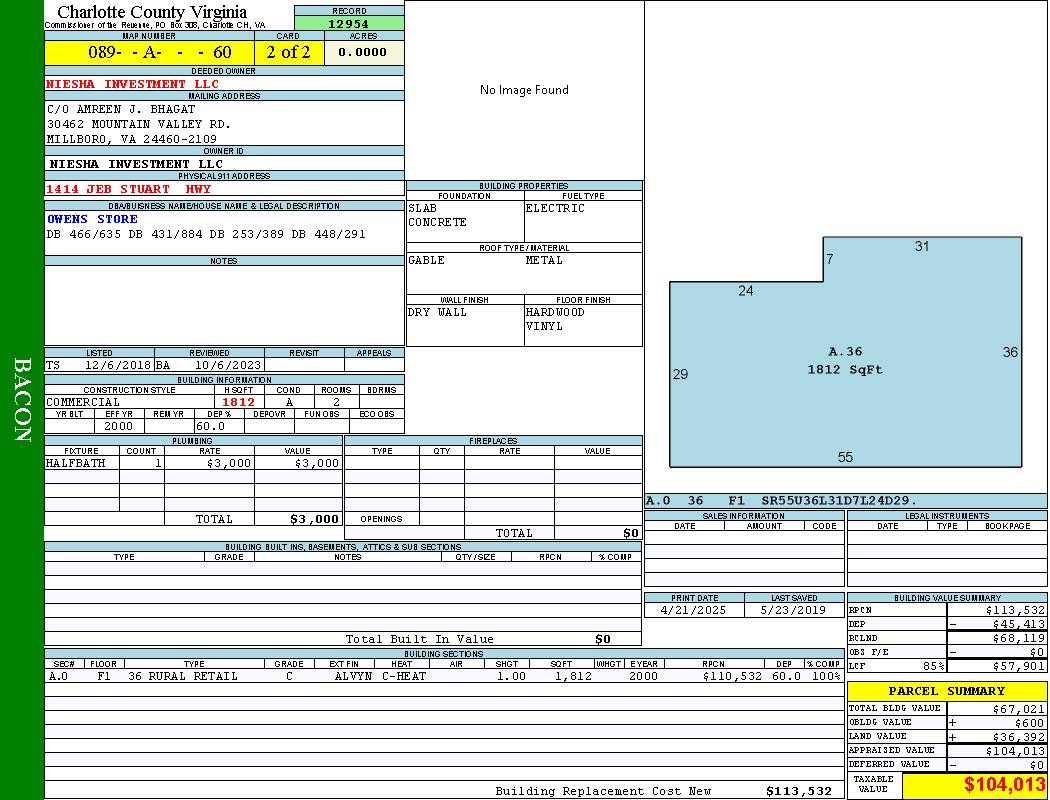Click the OWENS STORE business name
This screenshot has width=1050, height=800.
pyautogui.click(x=92, y=219)
